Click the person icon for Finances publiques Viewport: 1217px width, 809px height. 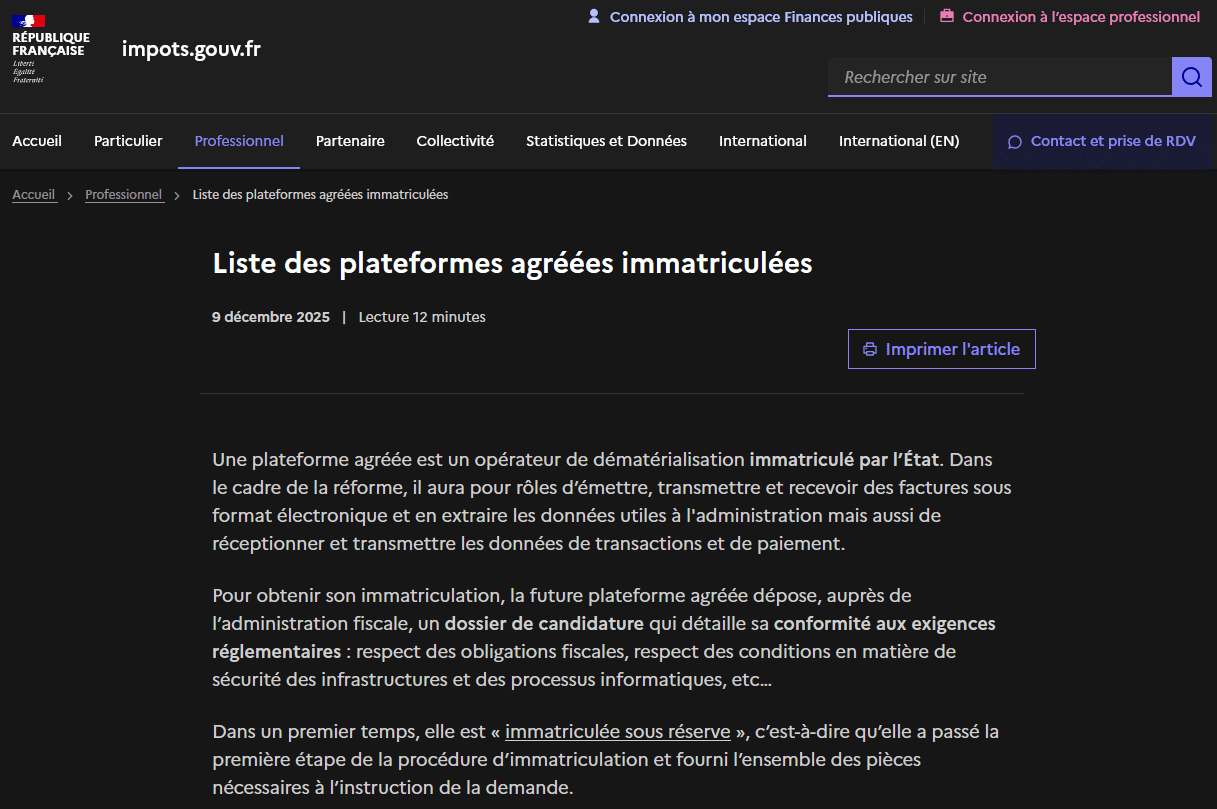(x=594, y=16)
